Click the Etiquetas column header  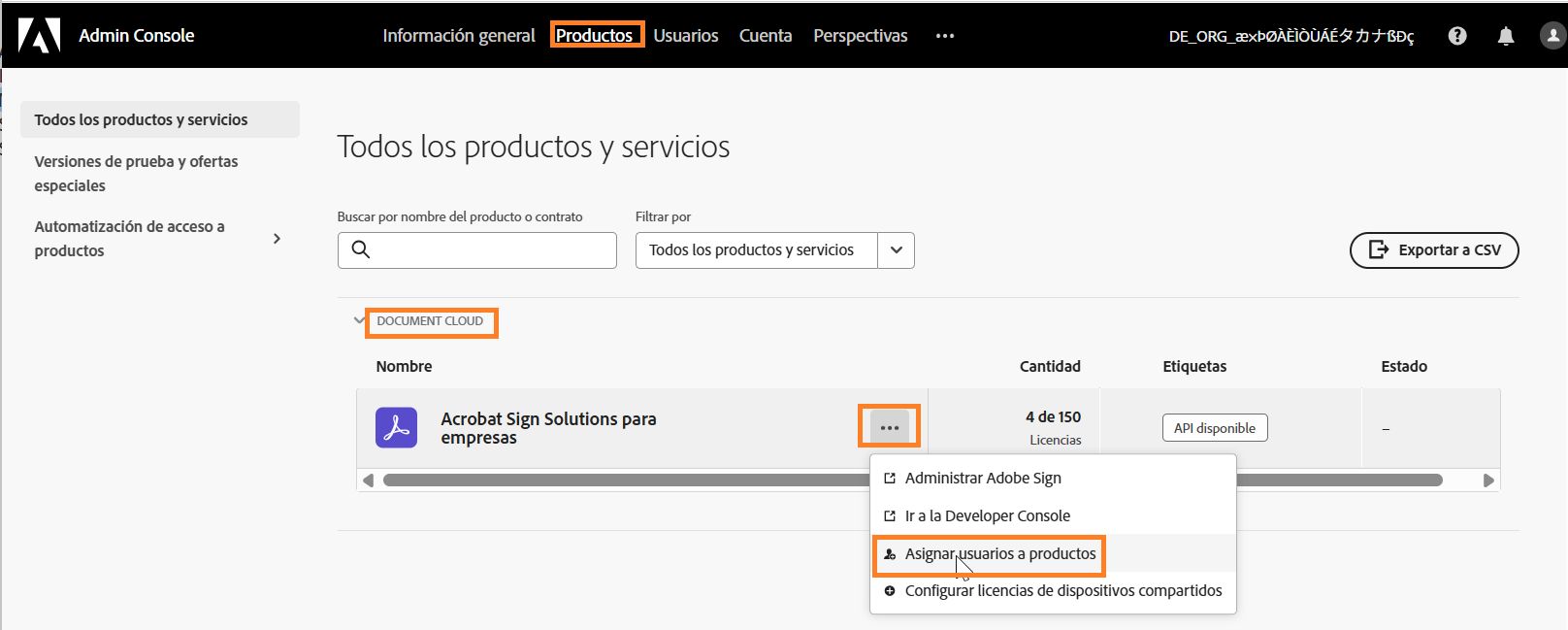point(1194,366)
